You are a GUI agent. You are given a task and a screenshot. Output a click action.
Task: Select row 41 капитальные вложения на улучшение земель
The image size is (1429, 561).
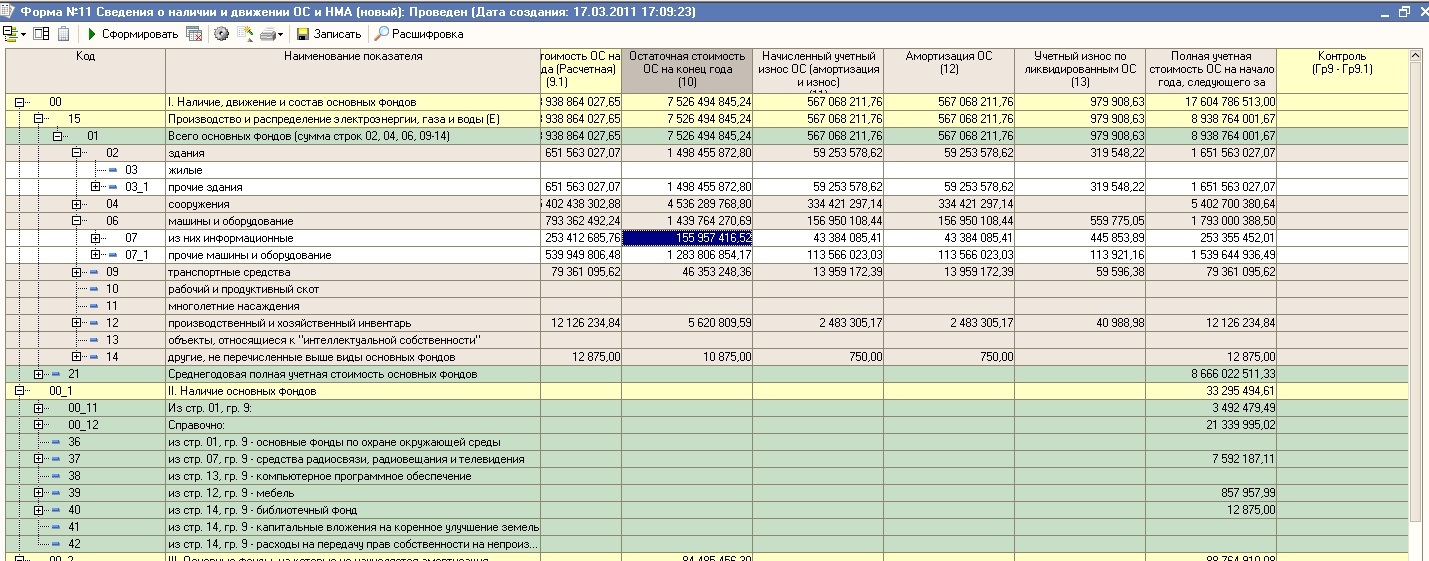click(706, 527)
